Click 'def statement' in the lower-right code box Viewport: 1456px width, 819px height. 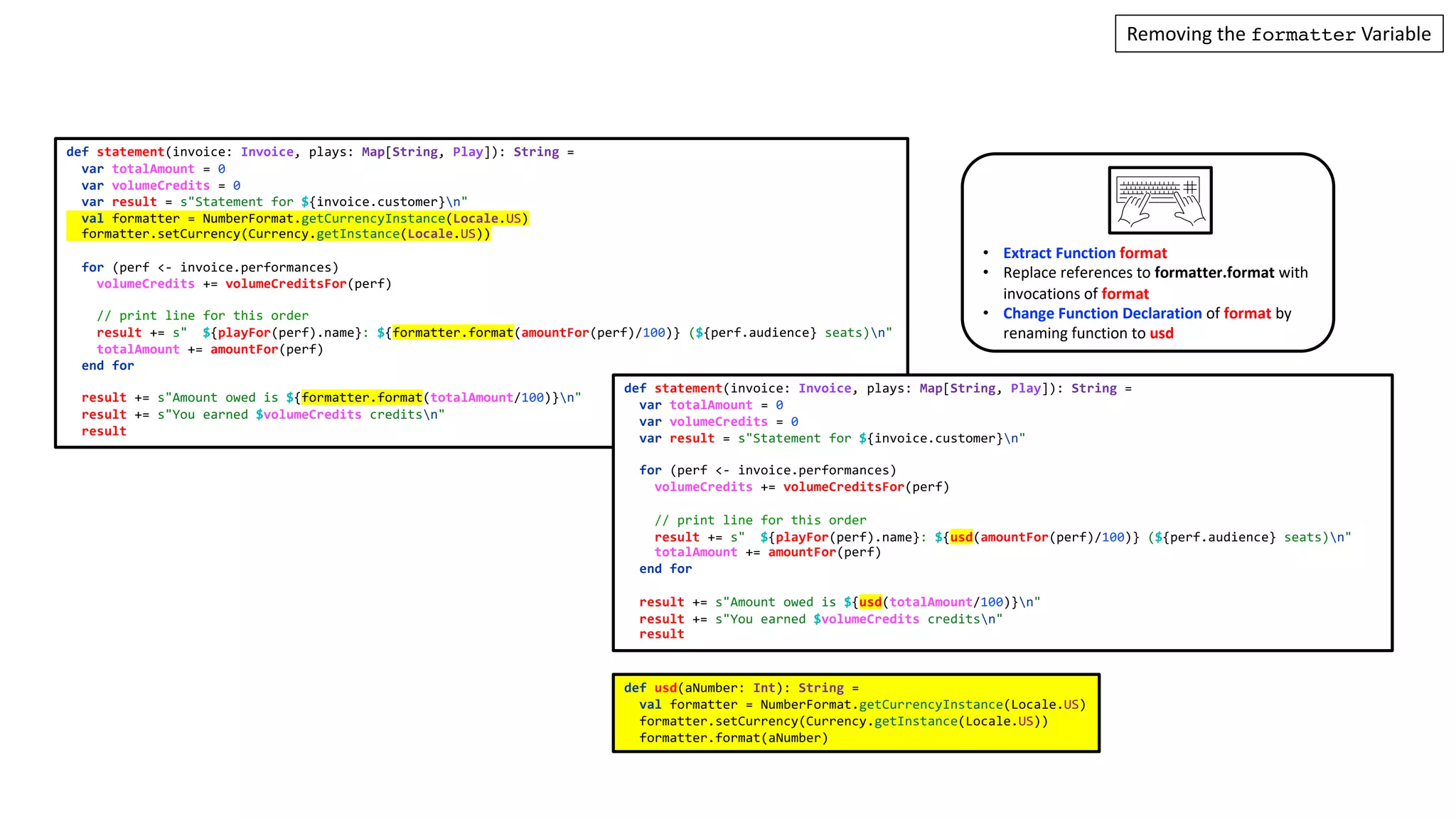(673, 388)
